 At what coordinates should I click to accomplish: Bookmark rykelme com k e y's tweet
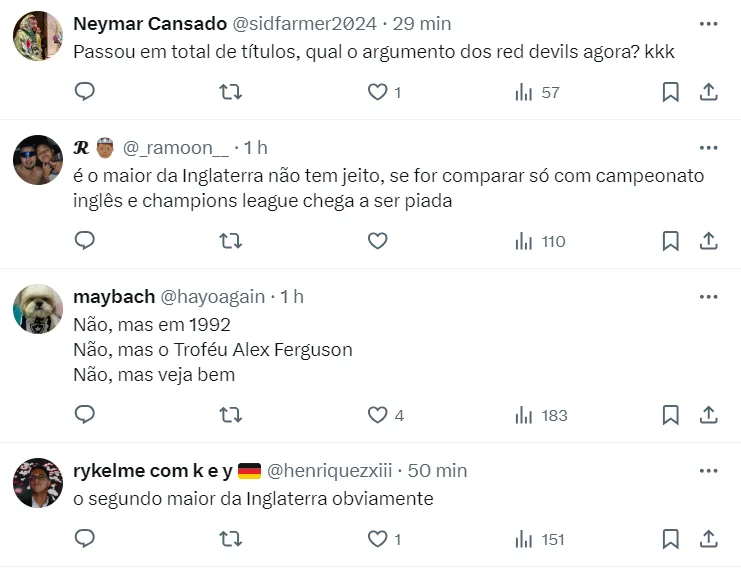click(x=671, y=539)
